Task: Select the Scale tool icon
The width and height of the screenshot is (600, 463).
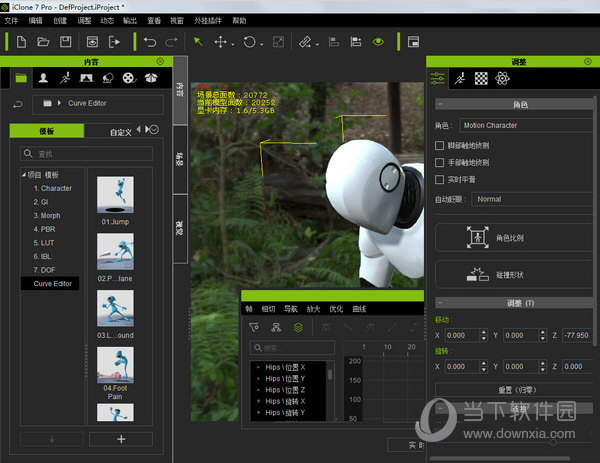Action: tap(278, 42)
